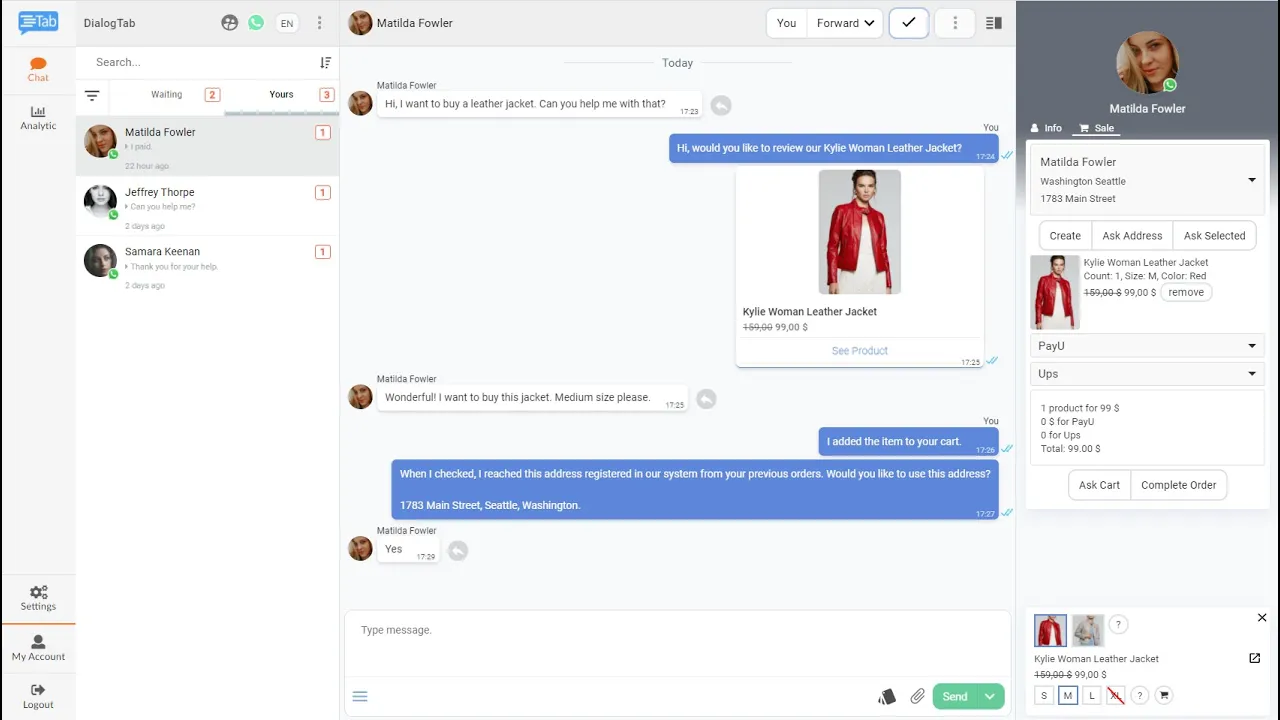Click the all-channels globe icon
The width and height of the screenshot is (1280, 720).
(x=230, y=23)
